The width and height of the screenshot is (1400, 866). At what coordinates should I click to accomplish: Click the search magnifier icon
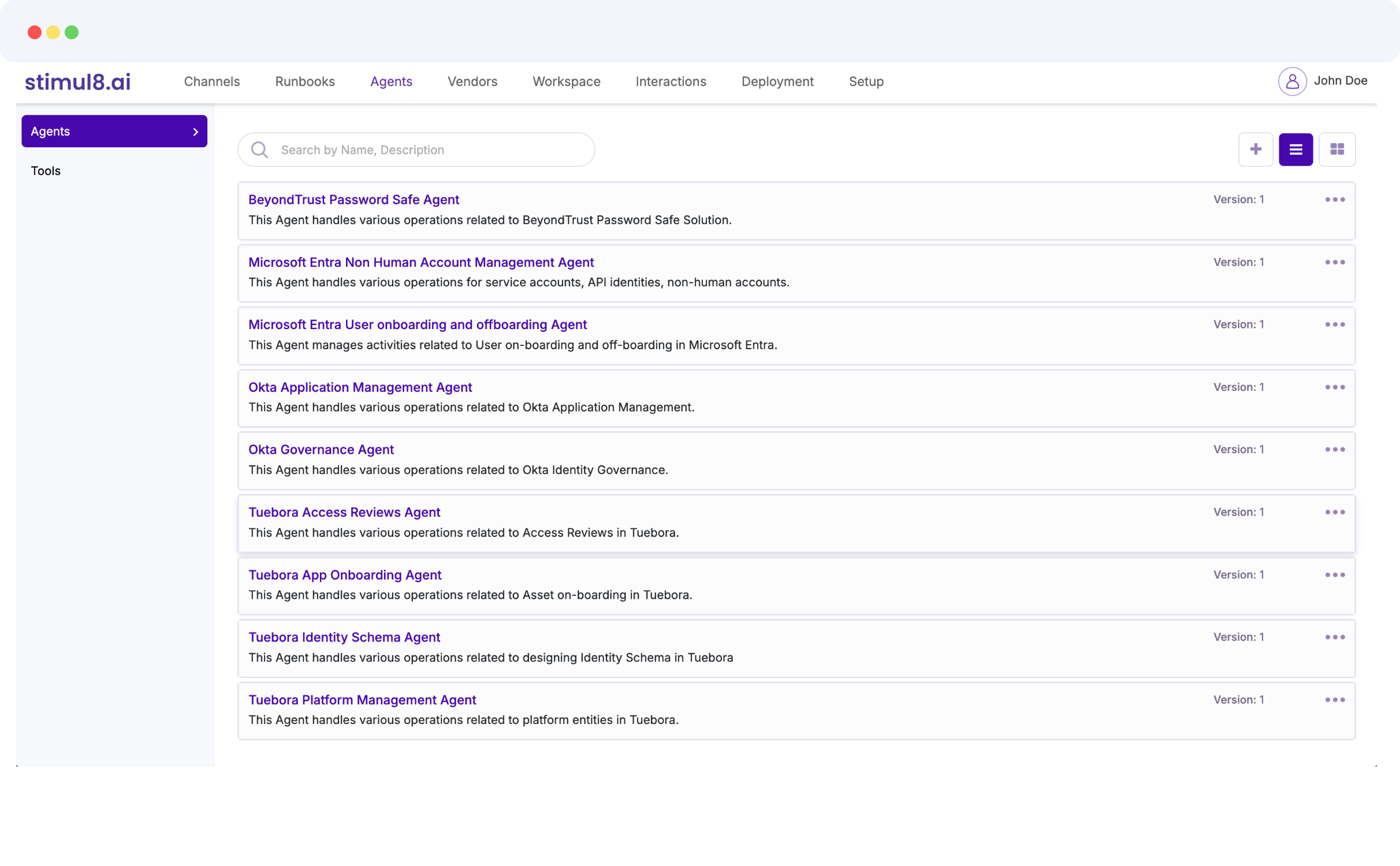259,149
